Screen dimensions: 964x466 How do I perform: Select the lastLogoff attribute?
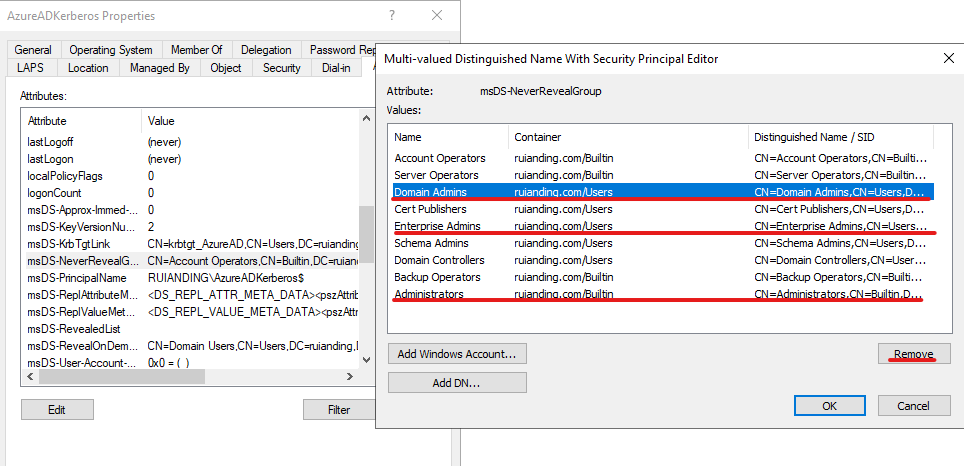[191, 142]
